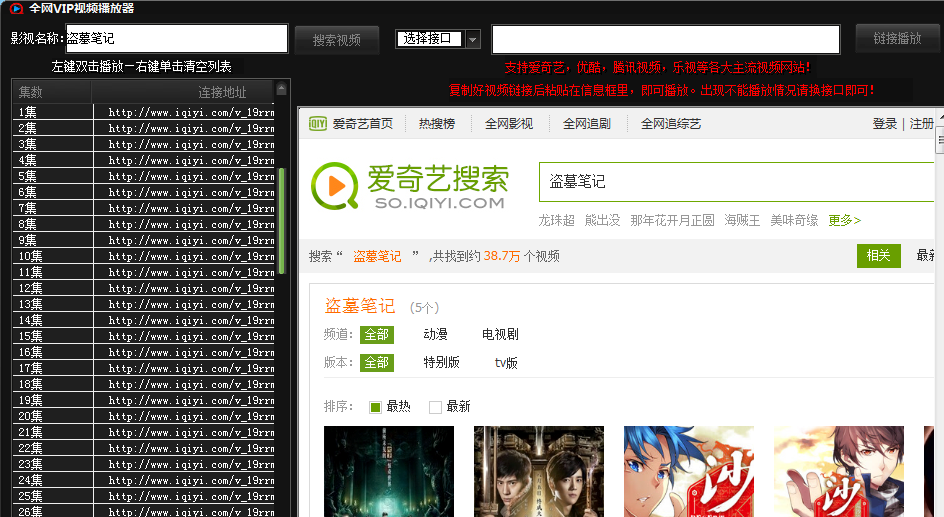Open the blue-haired anime poster thumbnail

click(x=689, y=471)
